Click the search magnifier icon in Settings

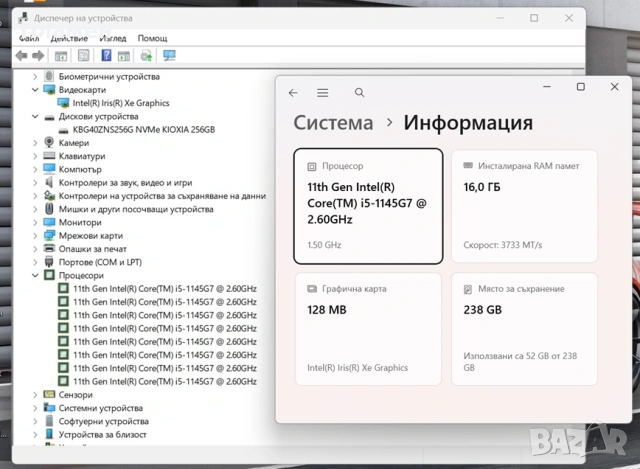[x=359, y=93]
